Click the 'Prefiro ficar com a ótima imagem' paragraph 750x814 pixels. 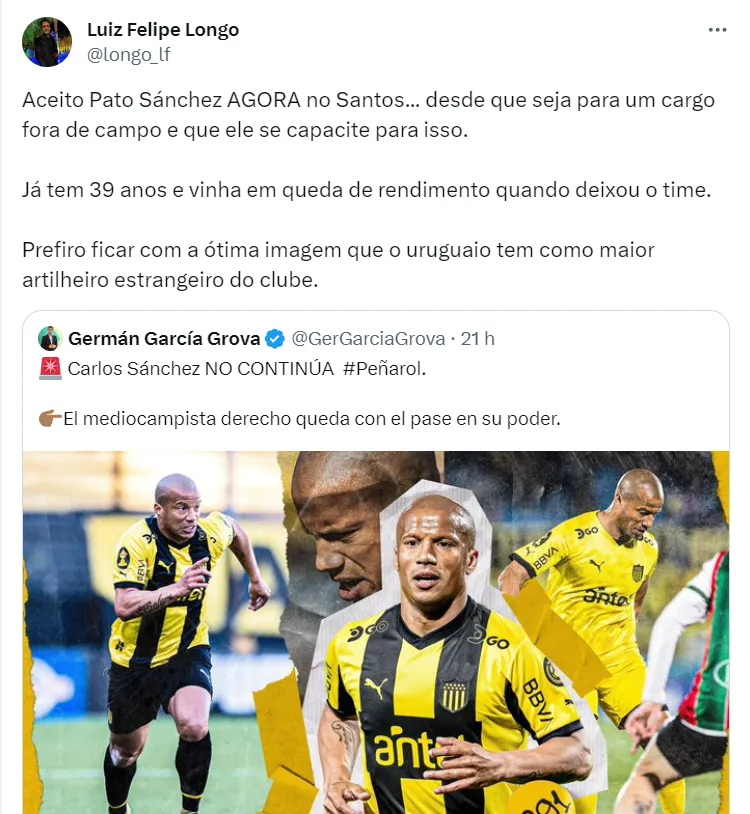338,265
